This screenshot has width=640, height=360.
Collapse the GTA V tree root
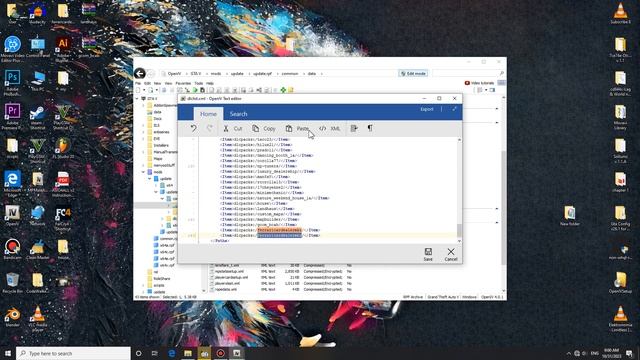coord(137,99)
